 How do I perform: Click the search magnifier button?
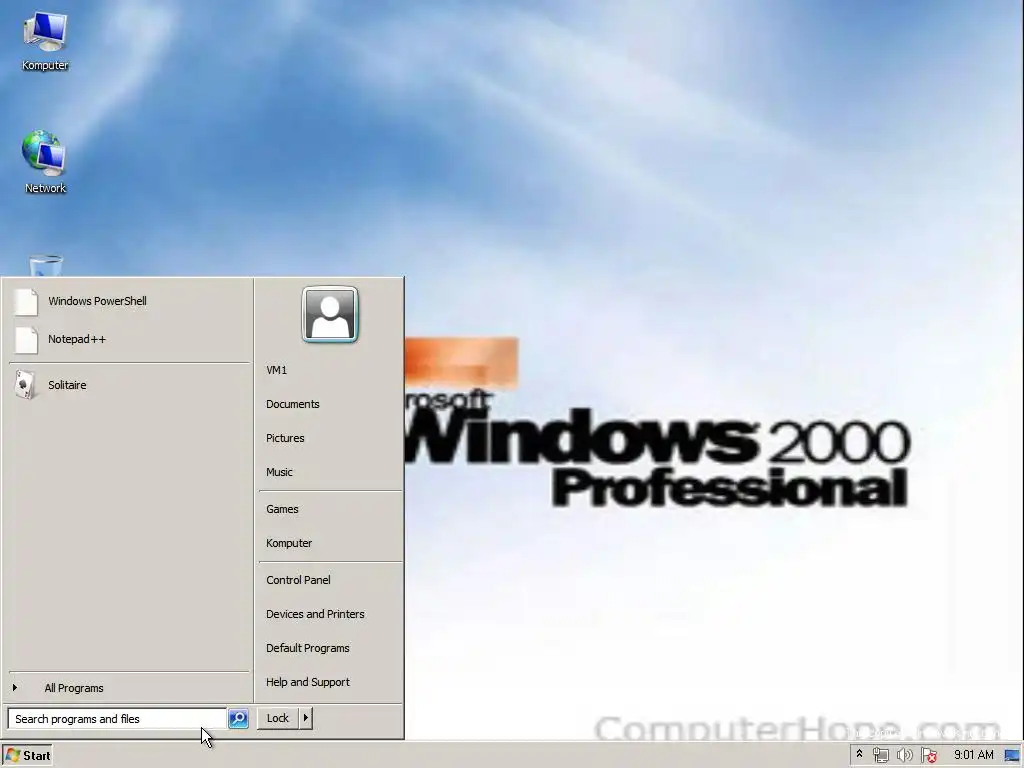click(x=238, y=718)
